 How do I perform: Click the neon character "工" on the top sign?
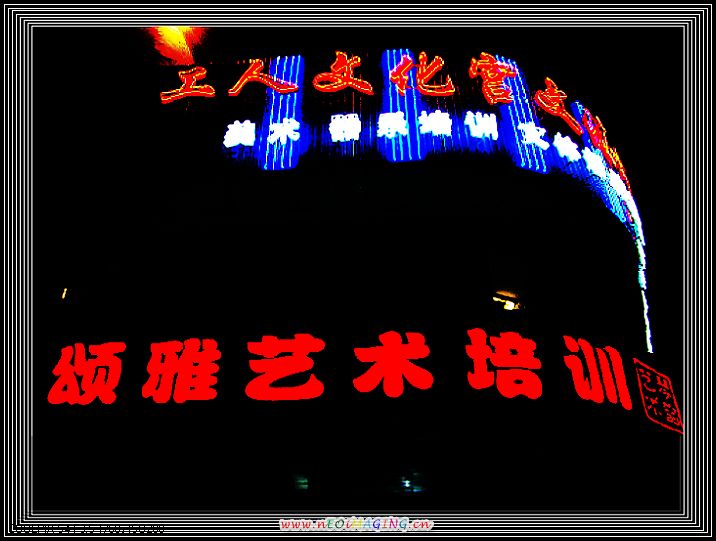point(187,84)
